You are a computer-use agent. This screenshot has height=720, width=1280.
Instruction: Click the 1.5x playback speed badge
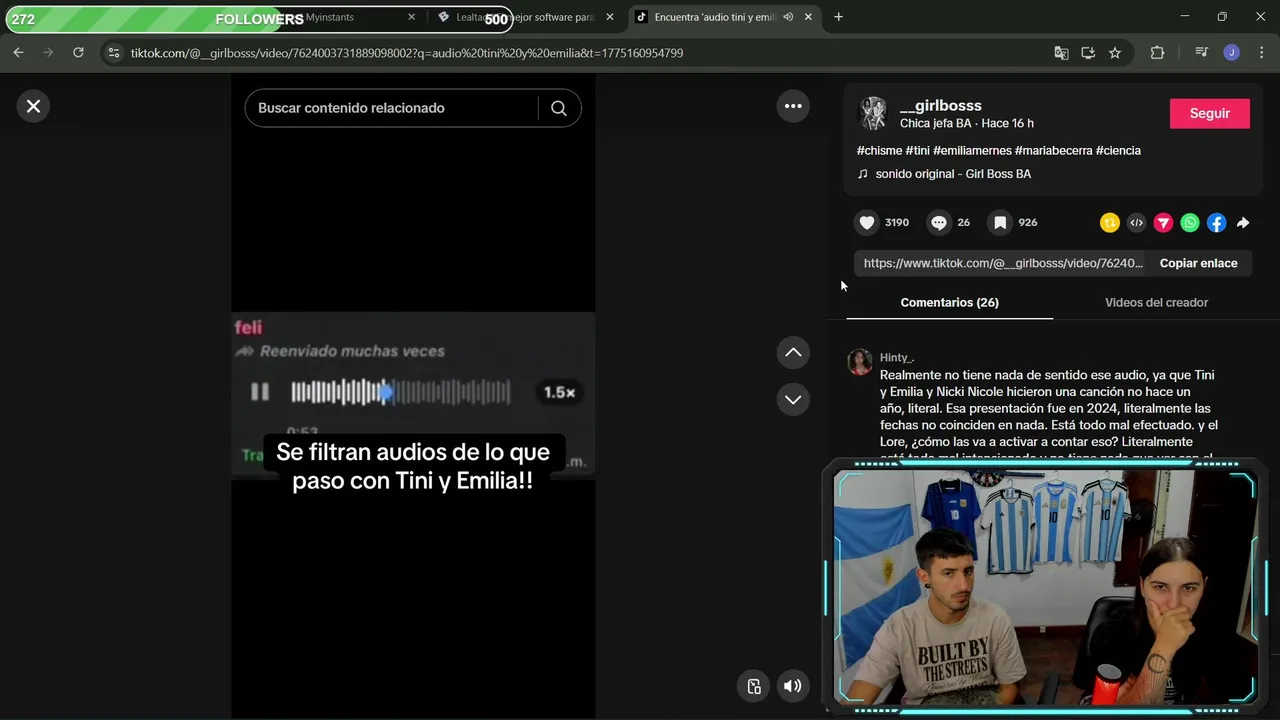tap(559, 392)
